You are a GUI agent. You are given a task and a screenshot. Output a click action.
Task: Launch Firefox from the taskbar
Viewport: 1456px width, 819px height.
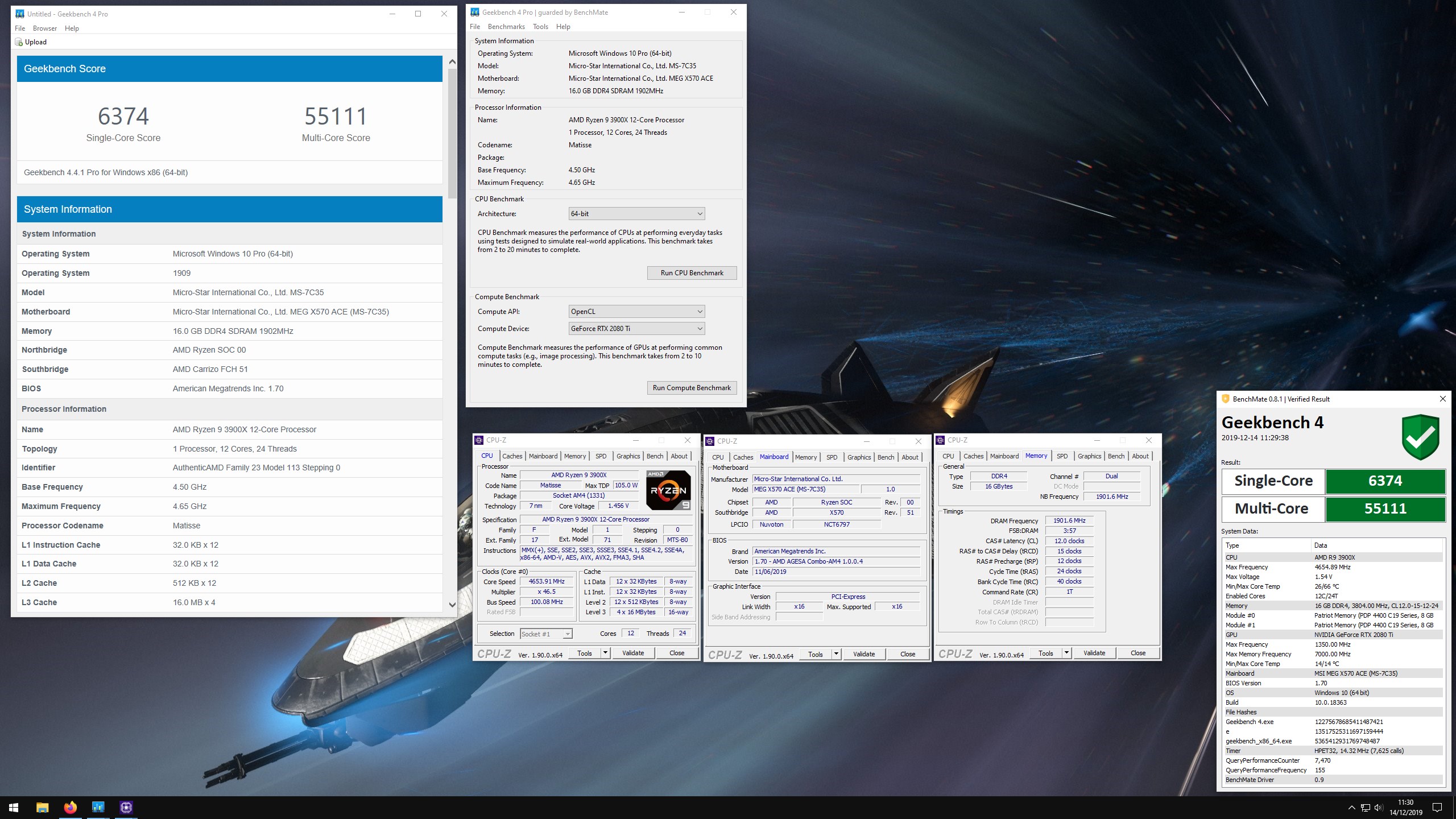71,807
